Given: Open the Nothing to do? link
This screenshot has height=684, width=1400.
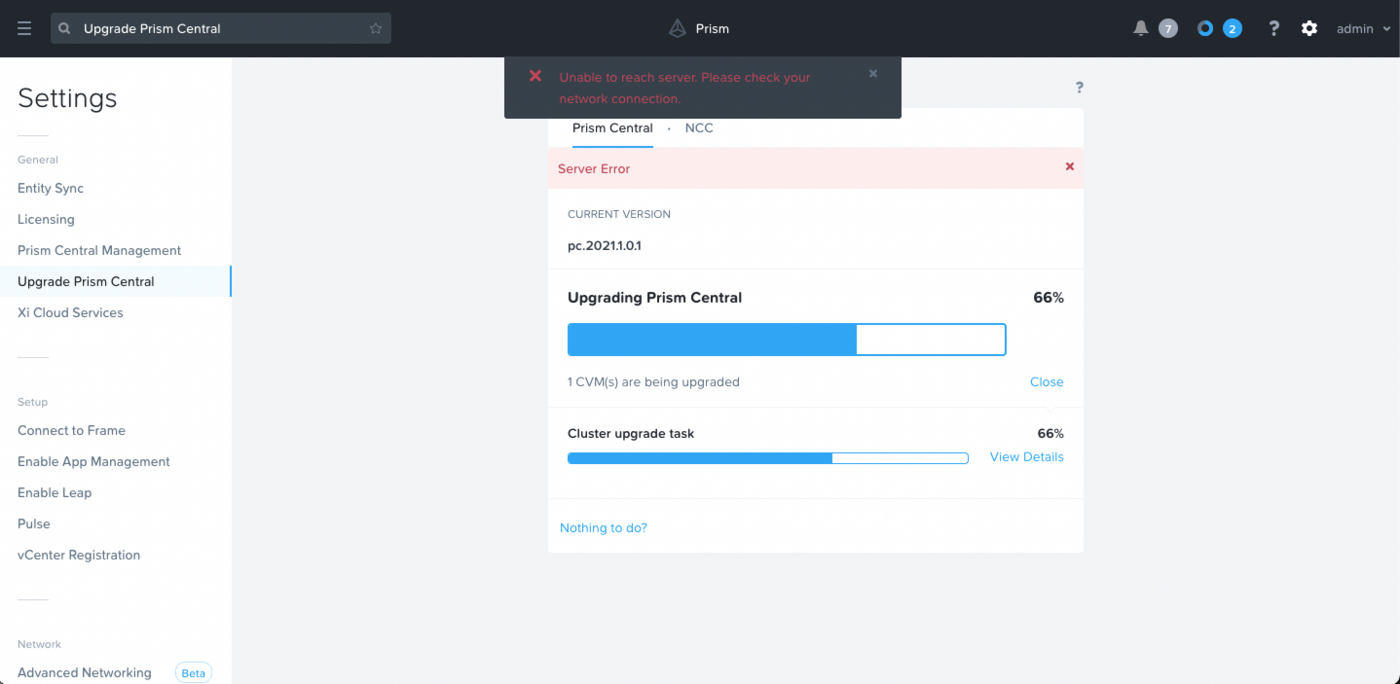Looking at the screenshot, I should coord(603,528).
